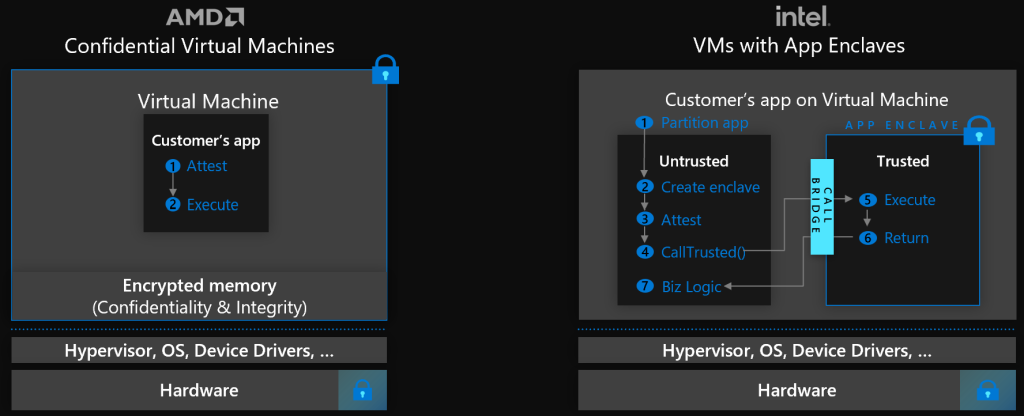Click '(Confidentiality & Integrity)' text
This screenshot has height=416, width=1024.
[200, 307]
